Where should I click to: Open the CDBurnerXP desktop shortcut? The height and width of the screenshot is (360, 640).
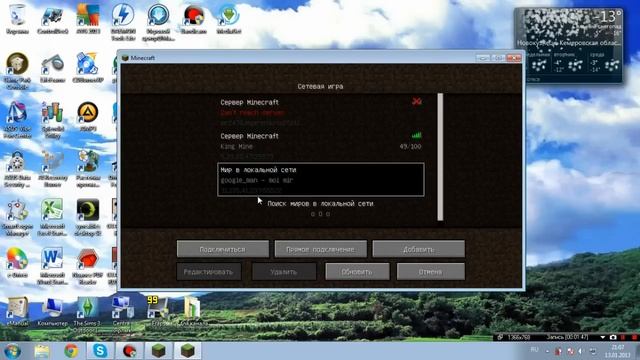point(87,67)
